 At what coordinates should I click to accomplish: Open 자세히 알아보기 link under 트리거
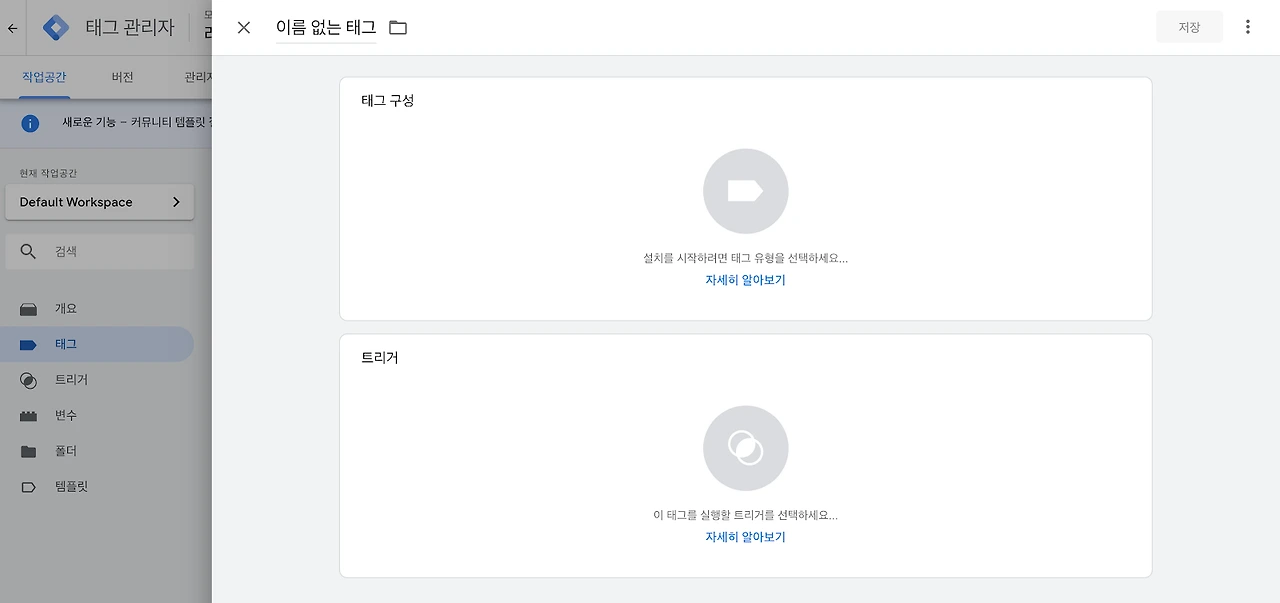tap(745, 537)
